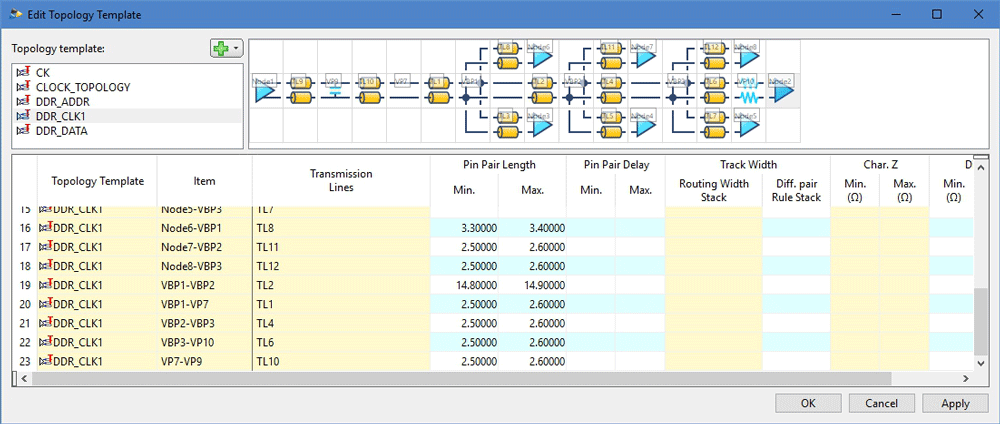The image size is (1000, 424).
Task: Select the VP10 resistor symbol
Action: coord(747,93)
